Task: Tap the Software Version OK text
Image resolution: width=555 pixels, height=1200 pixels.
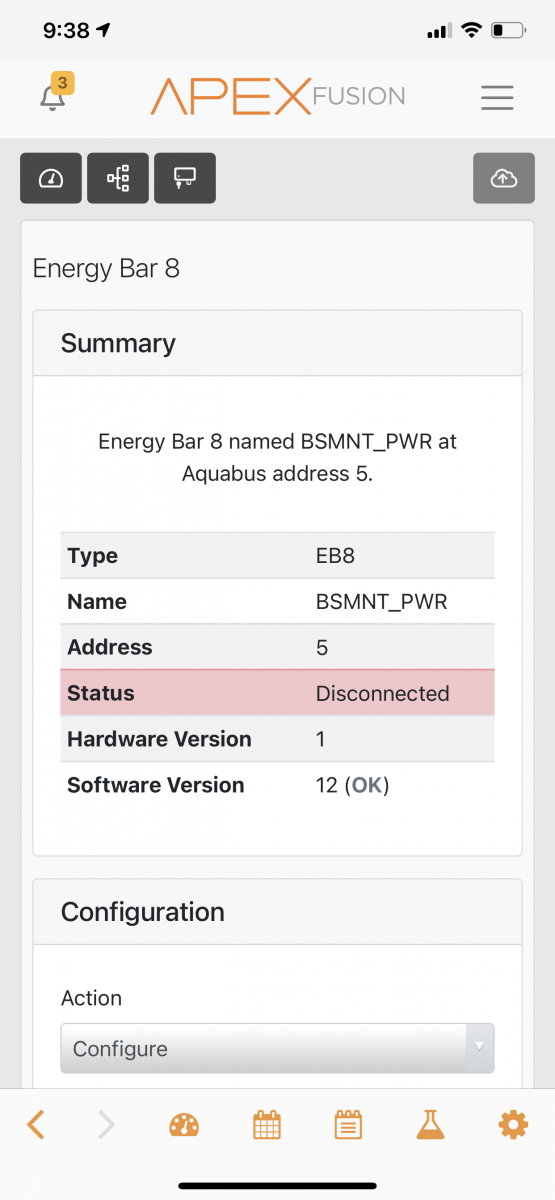Action: (x=367, y=785)
